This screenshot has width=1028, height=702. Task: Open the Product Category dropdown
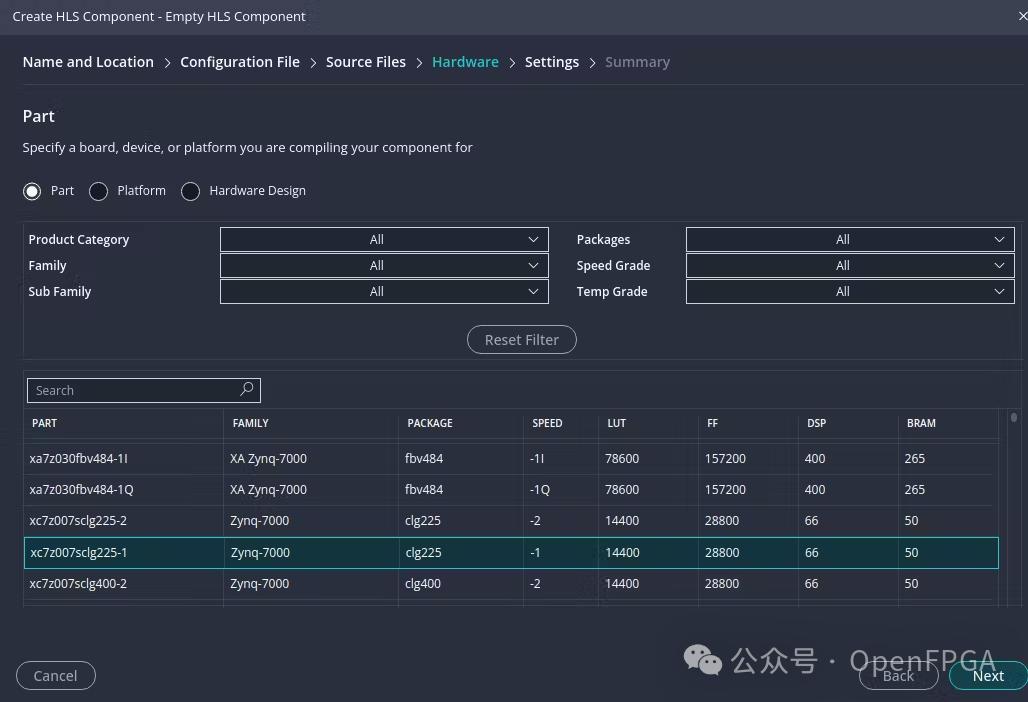click(x=384, y=240)
